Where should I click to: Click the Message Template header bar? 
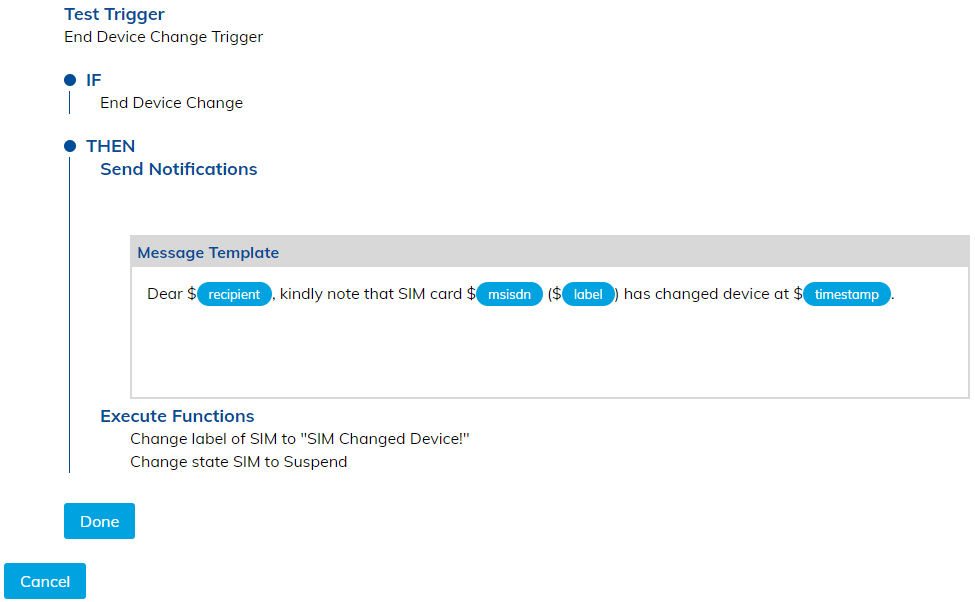[x=549, y=252]
